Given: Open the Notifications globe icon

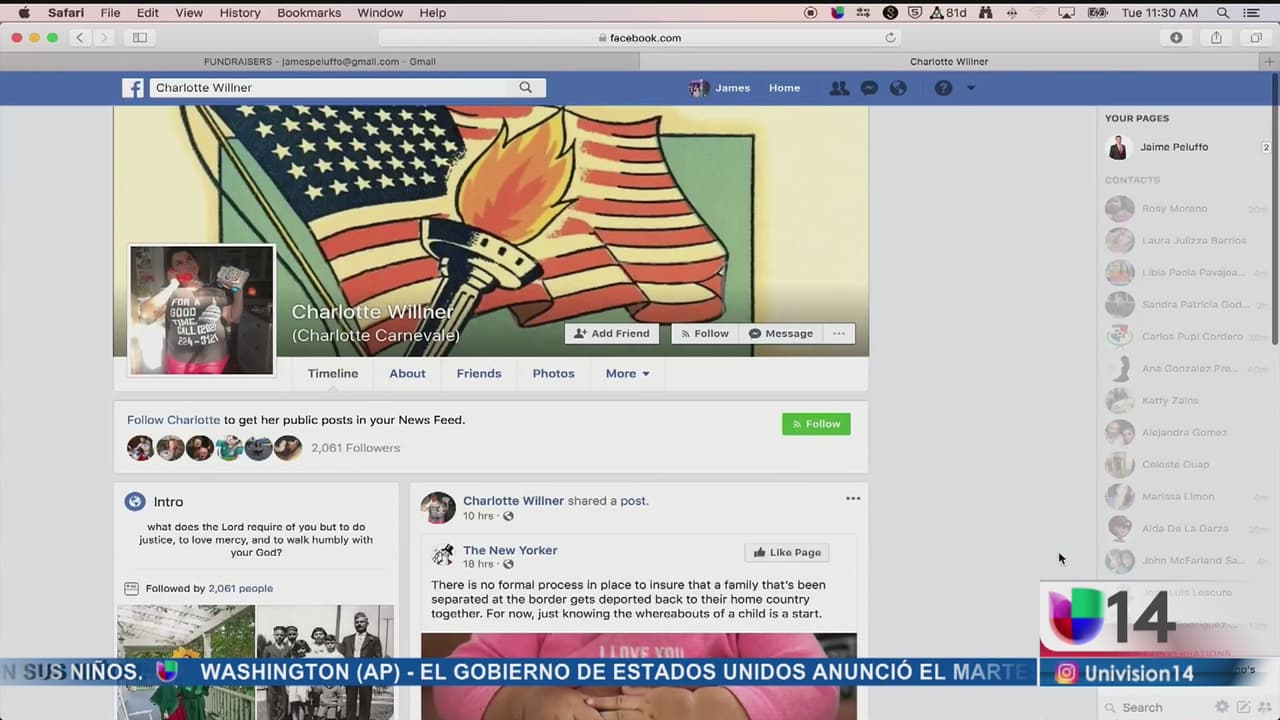Looking at the screenshot, I should [898, 88].
